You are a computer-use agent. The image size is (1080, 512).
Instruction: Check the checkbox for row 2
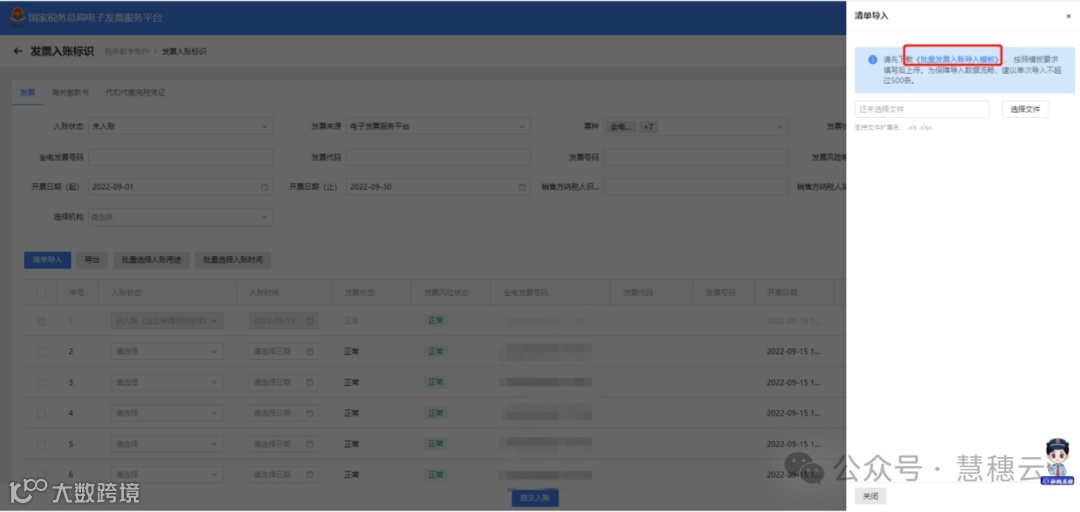[41, 351]
